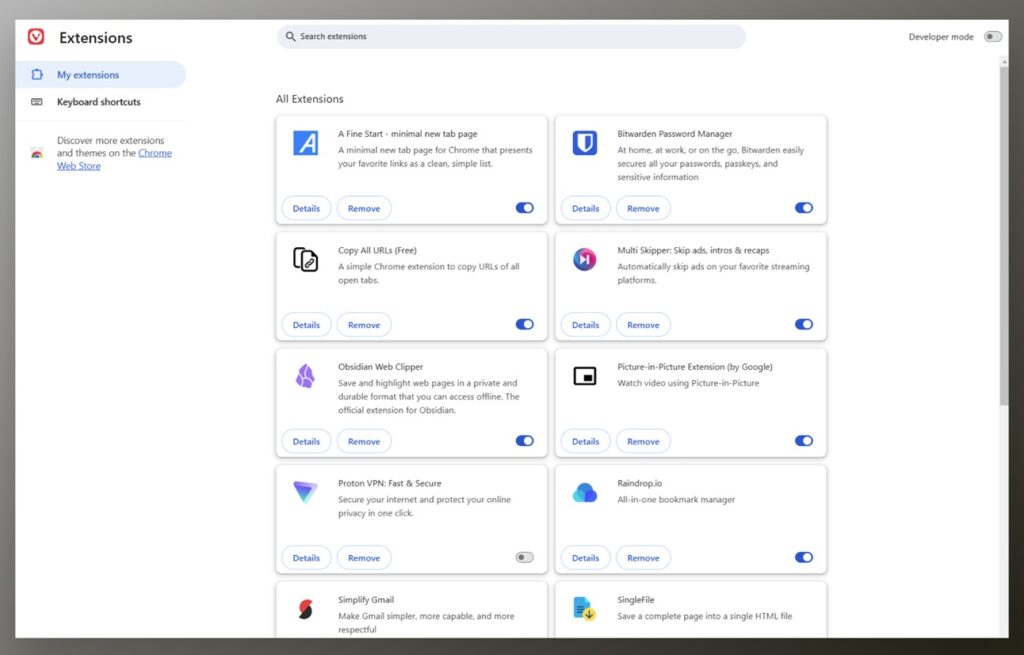Remove the Proton VPN extension
Screen dimensions: 1024x655
[364, 558]
